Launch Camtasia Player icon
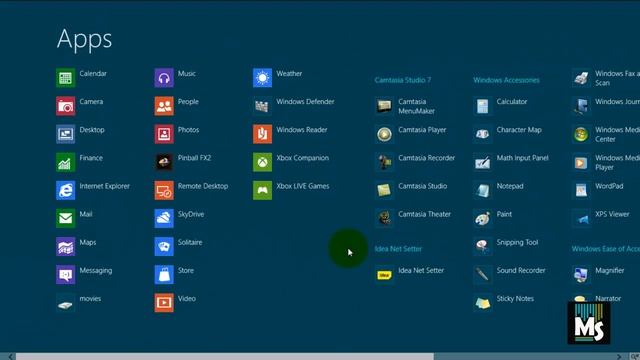Screen dimensions: 640x360 coord(384,134)
